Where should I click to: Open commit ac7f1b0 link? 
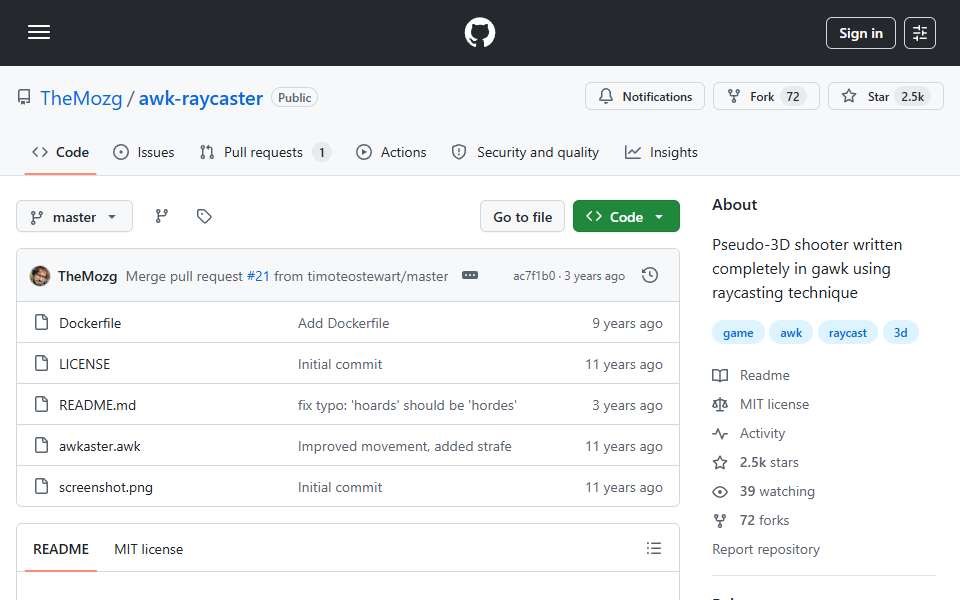pyautogui.click(x=534, y=276)
